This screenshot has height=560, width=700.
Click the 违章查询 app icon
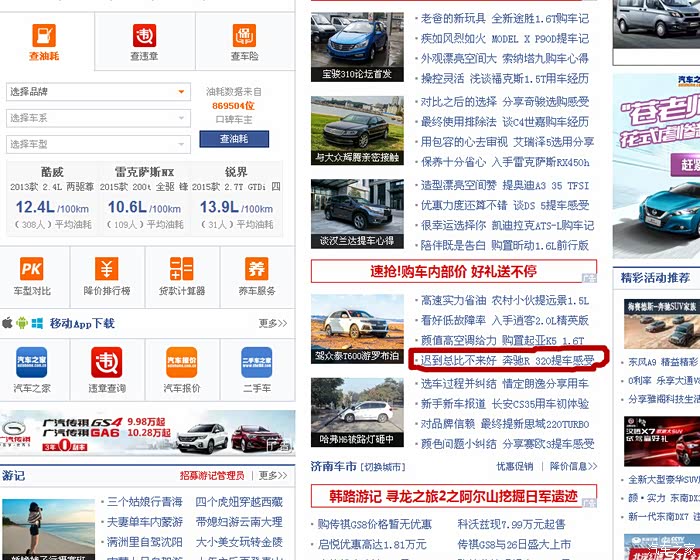106,361
